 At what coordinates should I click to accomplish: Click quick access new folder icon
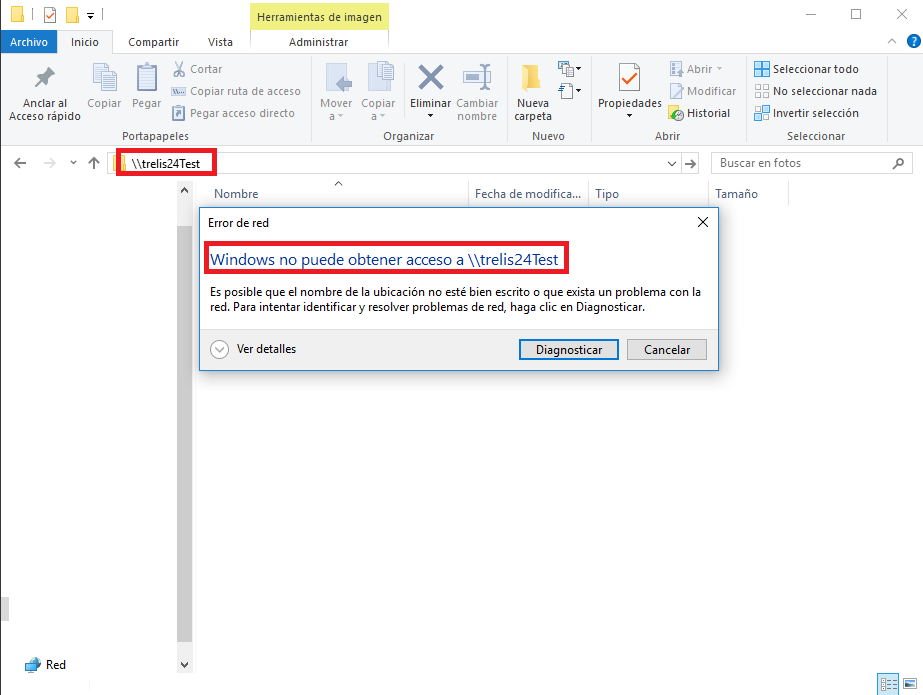coord(72,14)
